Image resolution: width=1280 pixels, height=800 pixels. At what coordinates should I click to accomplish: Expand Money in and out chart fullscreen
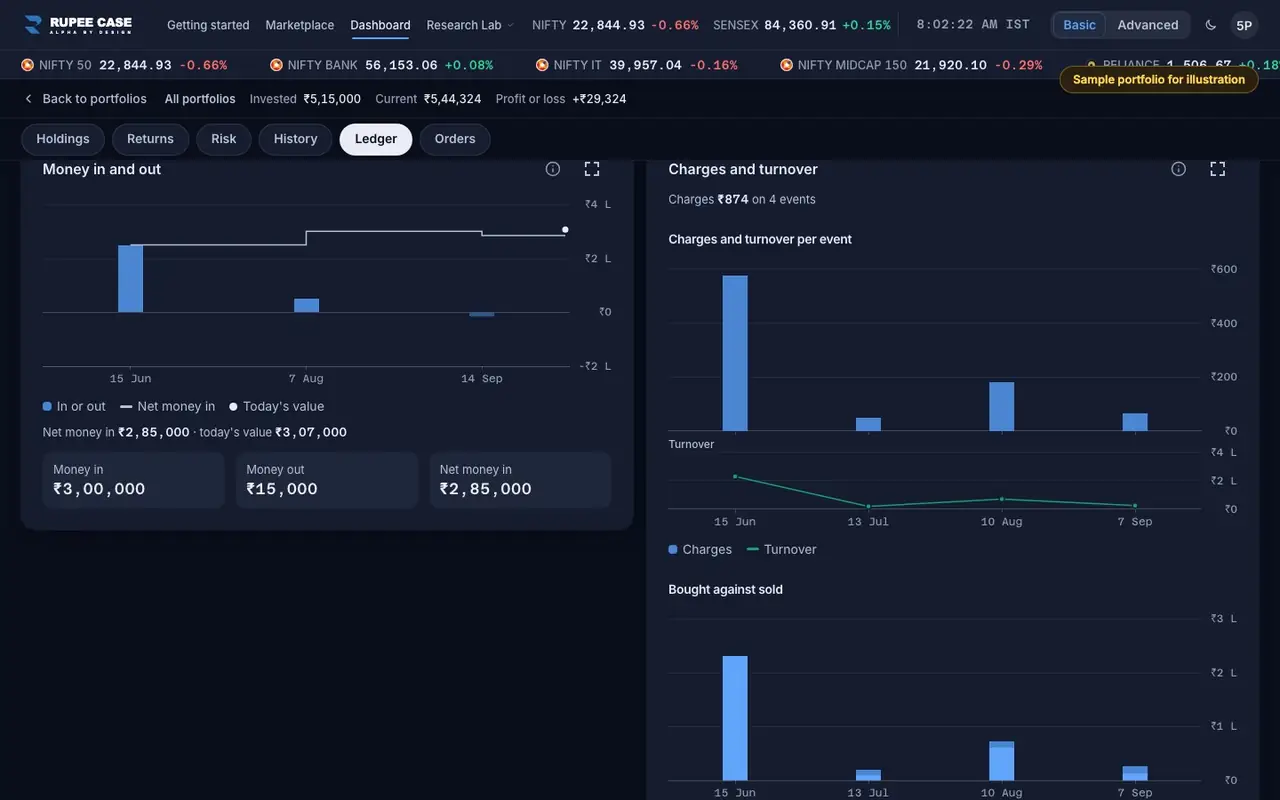tap(592, 169)
